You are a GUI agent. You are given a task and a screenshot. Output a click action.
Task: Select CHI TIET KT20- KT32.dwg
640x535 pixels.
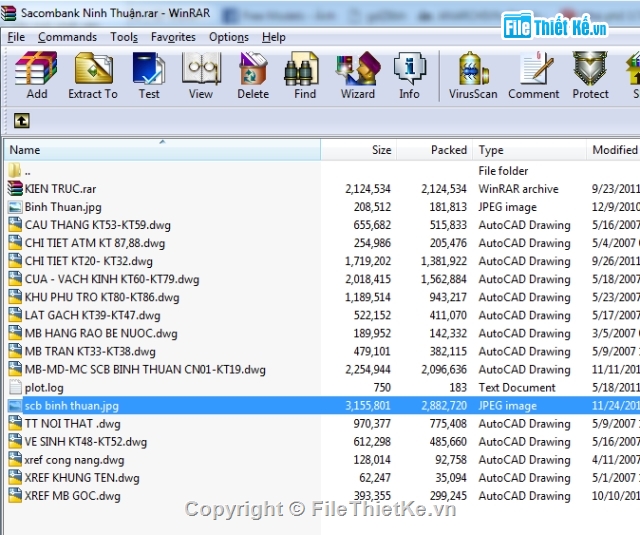pyautogui.click(x=89, y=261)
